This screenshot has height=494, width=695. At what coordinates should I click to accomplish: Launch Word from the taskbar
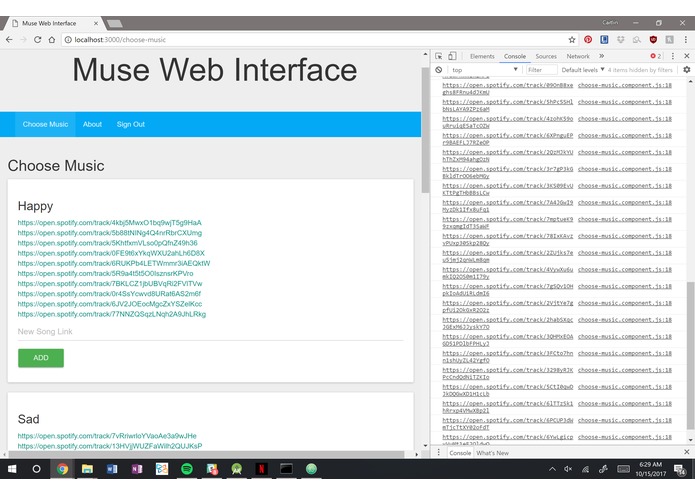coord(112,469)
